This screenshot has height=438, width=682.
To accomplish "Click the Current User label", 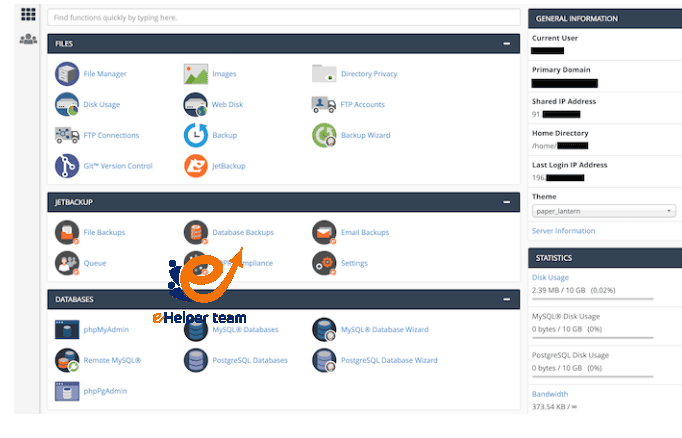I will click(x=555, y=38).
